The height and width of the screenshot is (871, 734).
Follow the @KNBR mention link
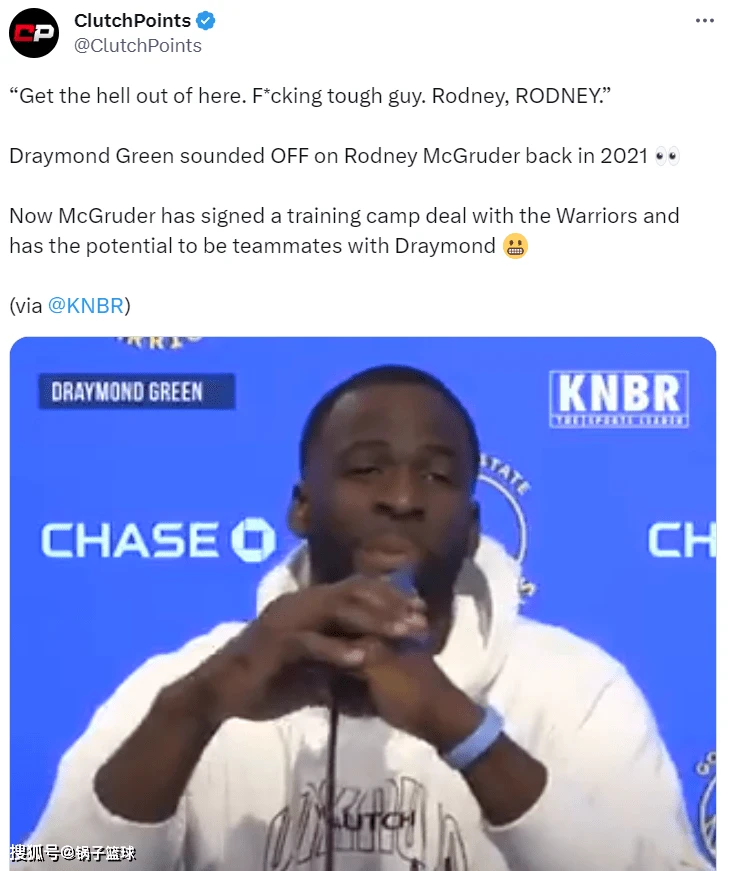click(x=86, y=306)
